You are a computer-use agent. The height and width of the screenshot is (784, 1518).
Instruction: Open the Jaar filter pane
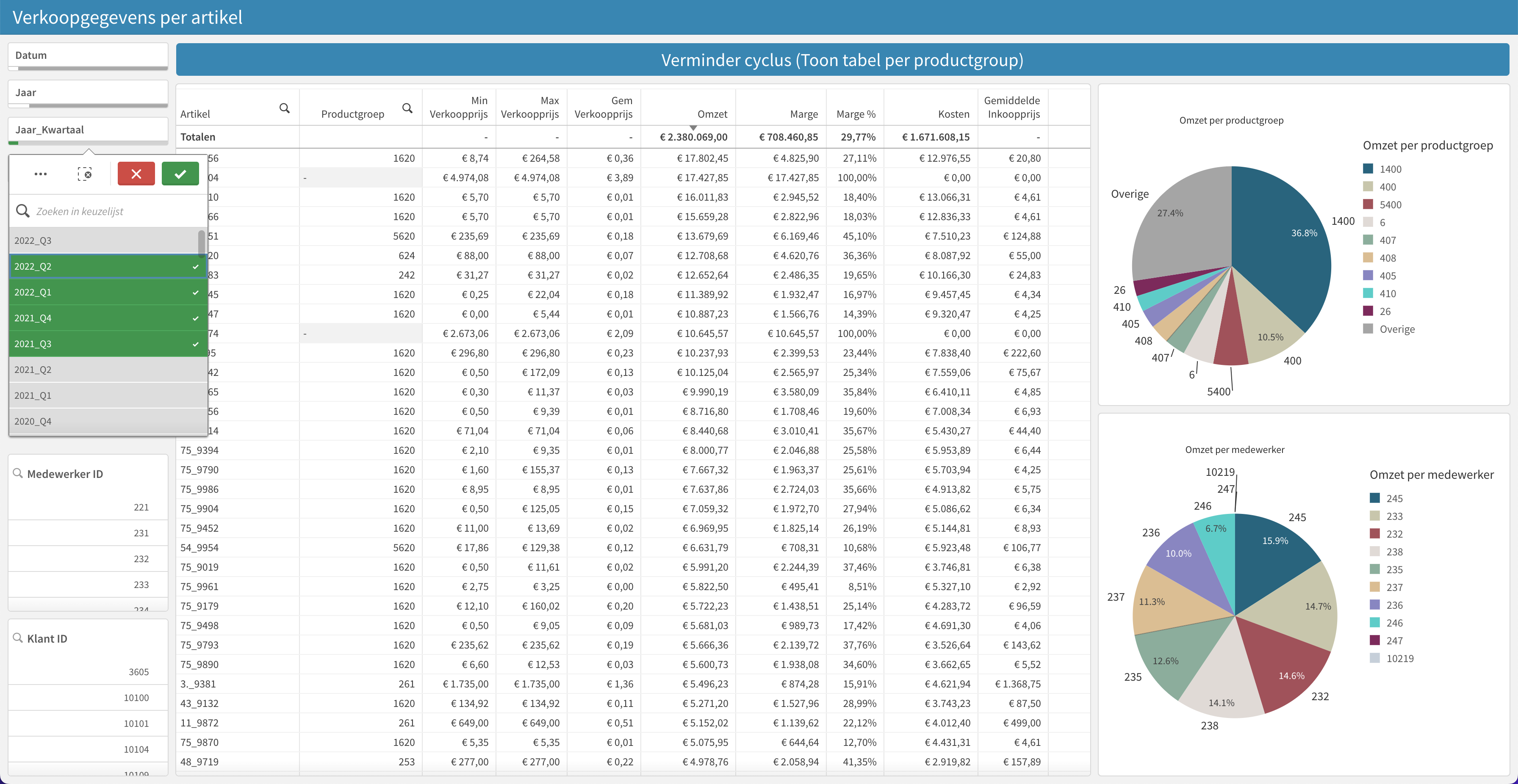89,92
